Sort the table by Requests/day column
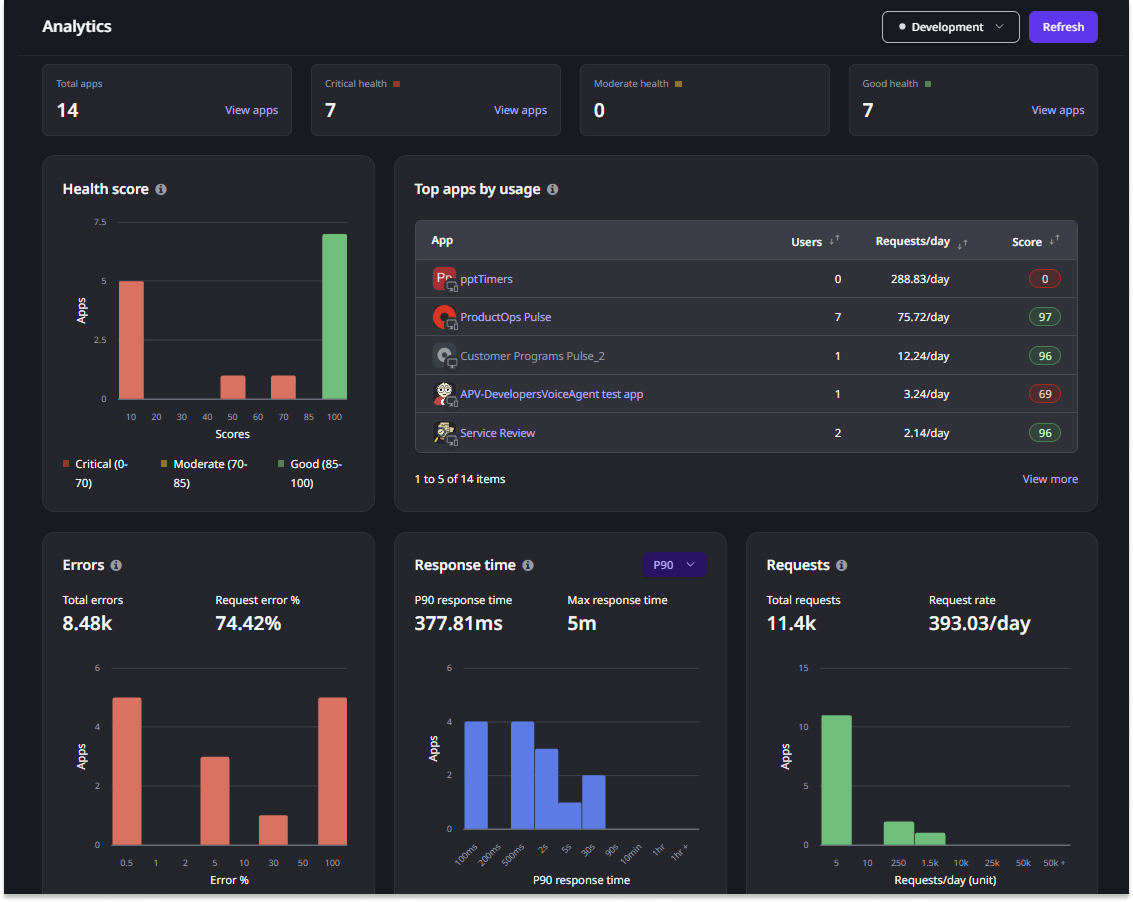Viewport: 1133px width, 902px height. point(962,244)
